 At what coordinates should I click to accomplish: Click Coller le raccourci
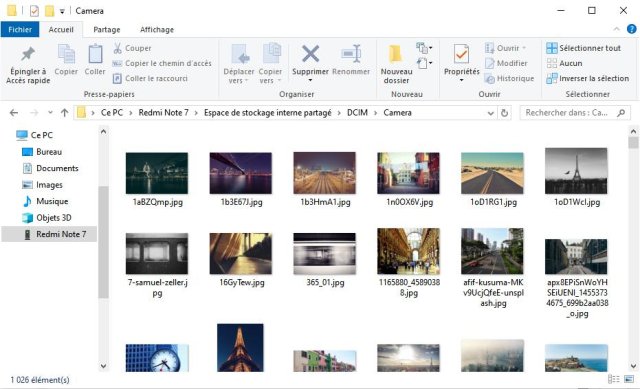[150, 78]
